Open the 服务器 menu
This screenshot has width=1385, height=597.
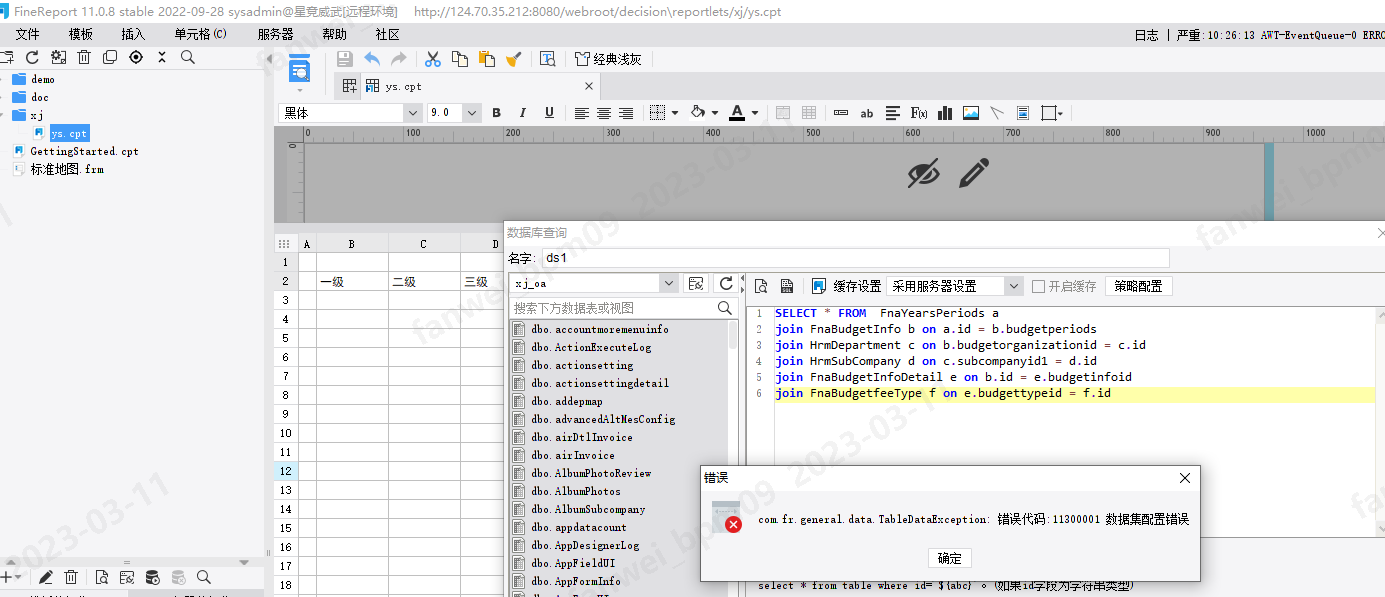point(275,34)
